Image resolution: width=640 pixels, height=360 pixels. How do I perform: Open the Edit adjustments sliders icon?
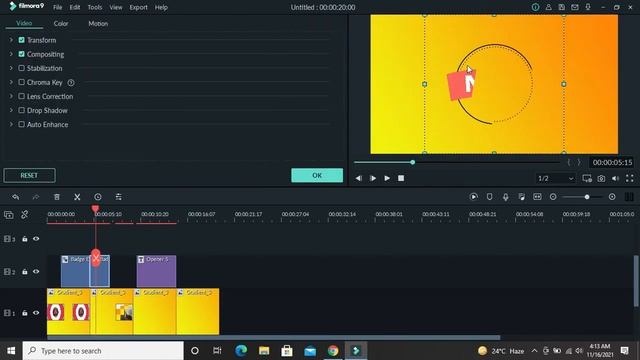118,197
